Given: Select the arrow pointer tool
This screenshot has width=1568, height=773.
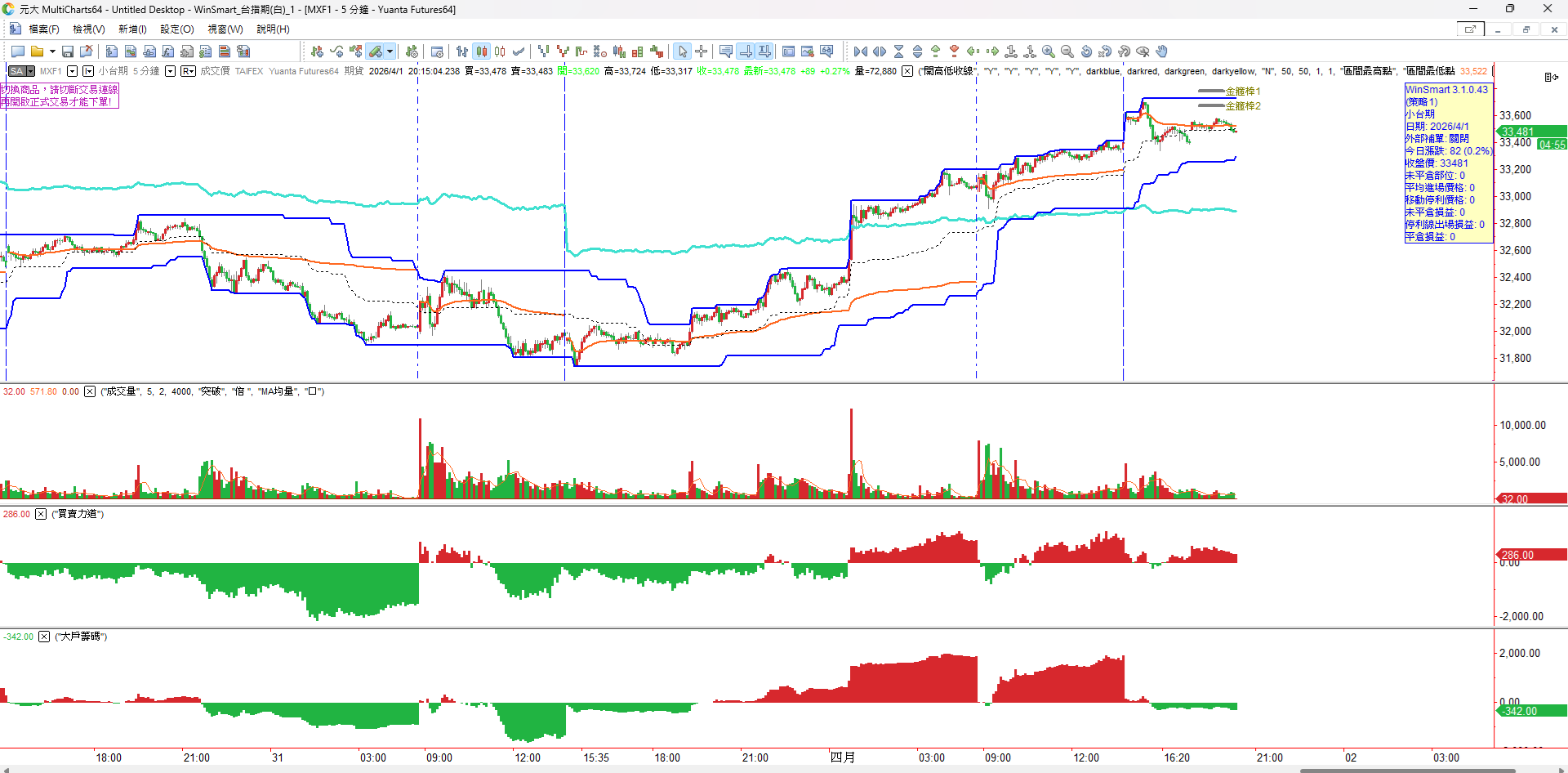Looking at the screenshot, I should (x=683, y=51).
